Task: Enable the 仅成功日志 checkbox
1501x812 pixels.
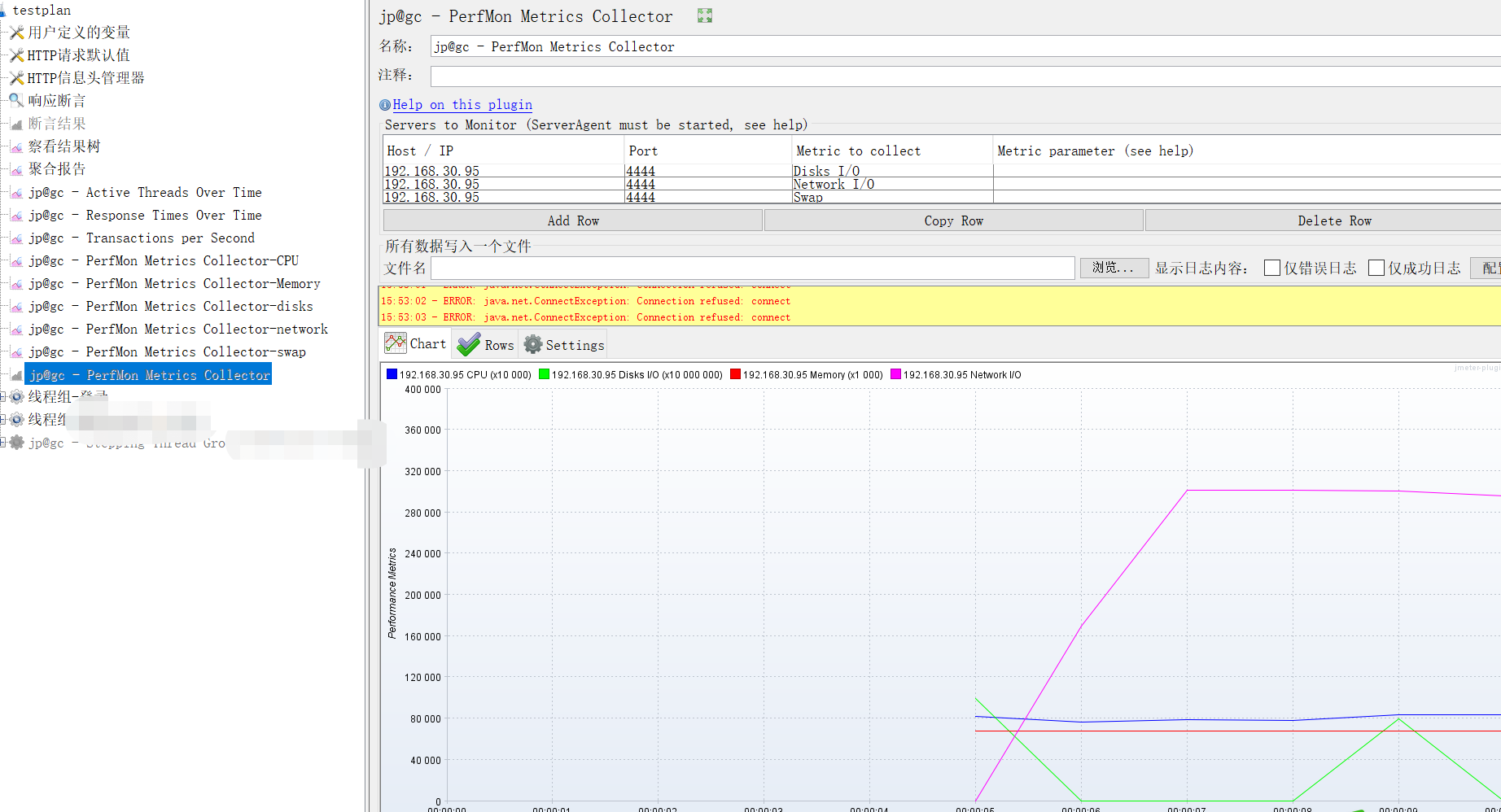Action: tap(1376, 268)
